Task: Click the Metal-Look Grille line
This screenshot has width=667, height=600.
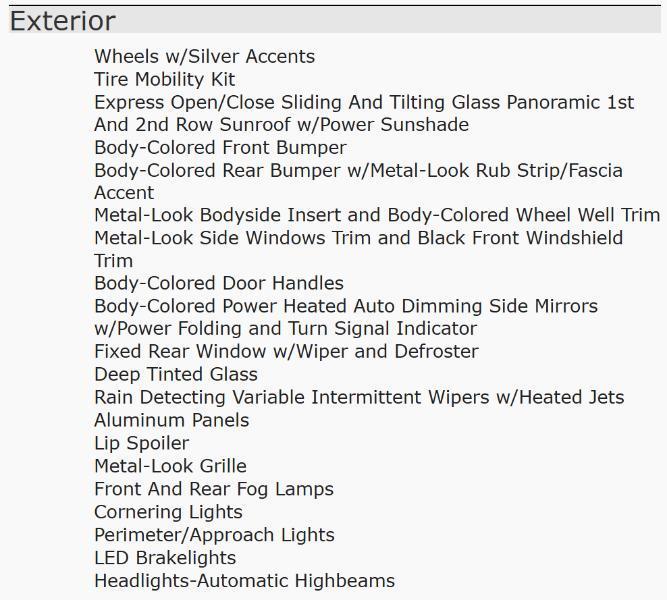Action: (170, 467)
